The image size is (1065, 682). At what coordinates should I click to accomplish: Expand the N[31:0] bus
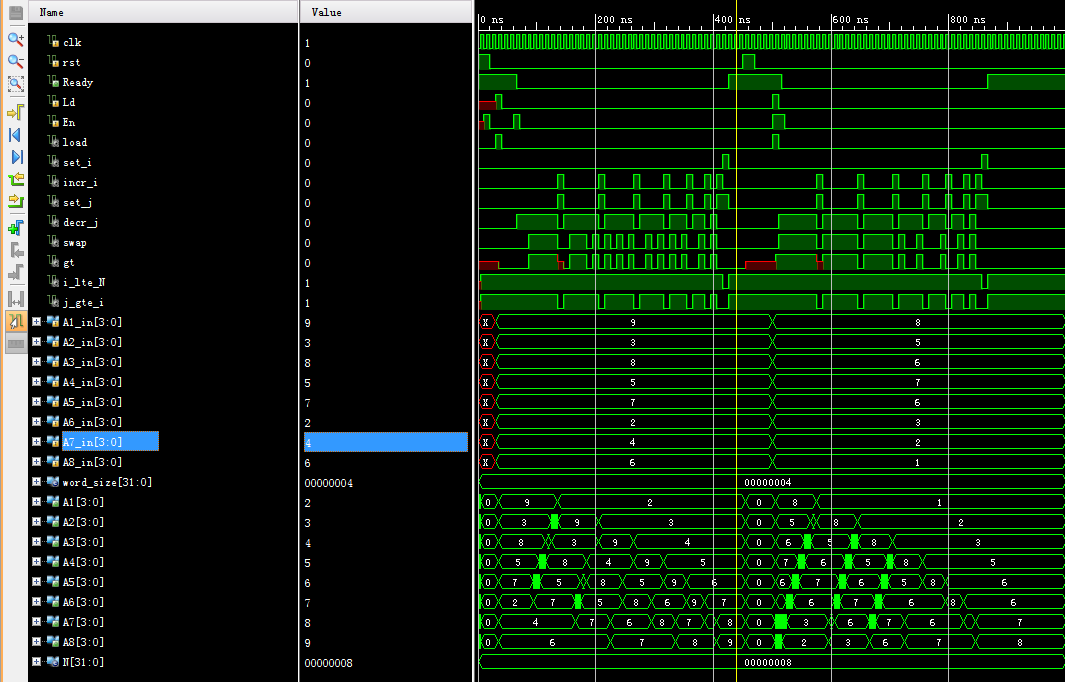coord(37,662)
